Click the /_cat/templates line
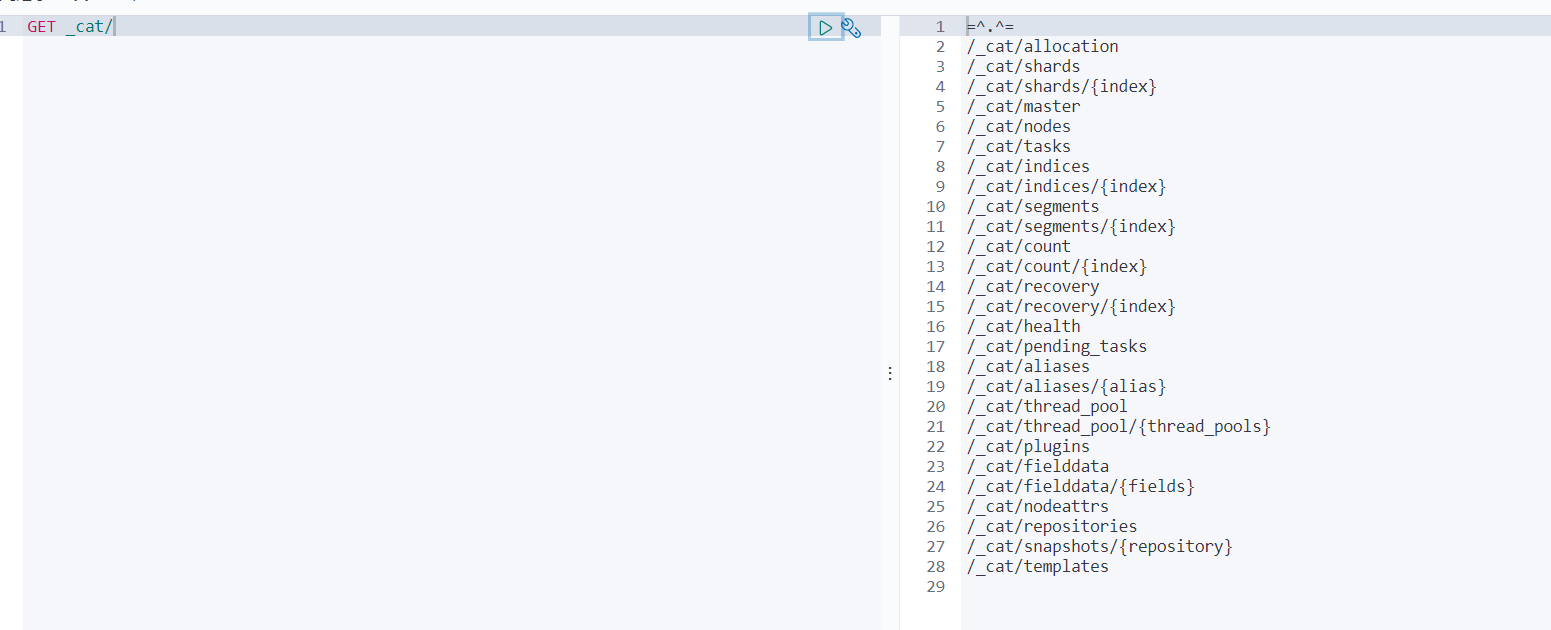The height and width of the screenshot is (630, 1551). 1037,567
